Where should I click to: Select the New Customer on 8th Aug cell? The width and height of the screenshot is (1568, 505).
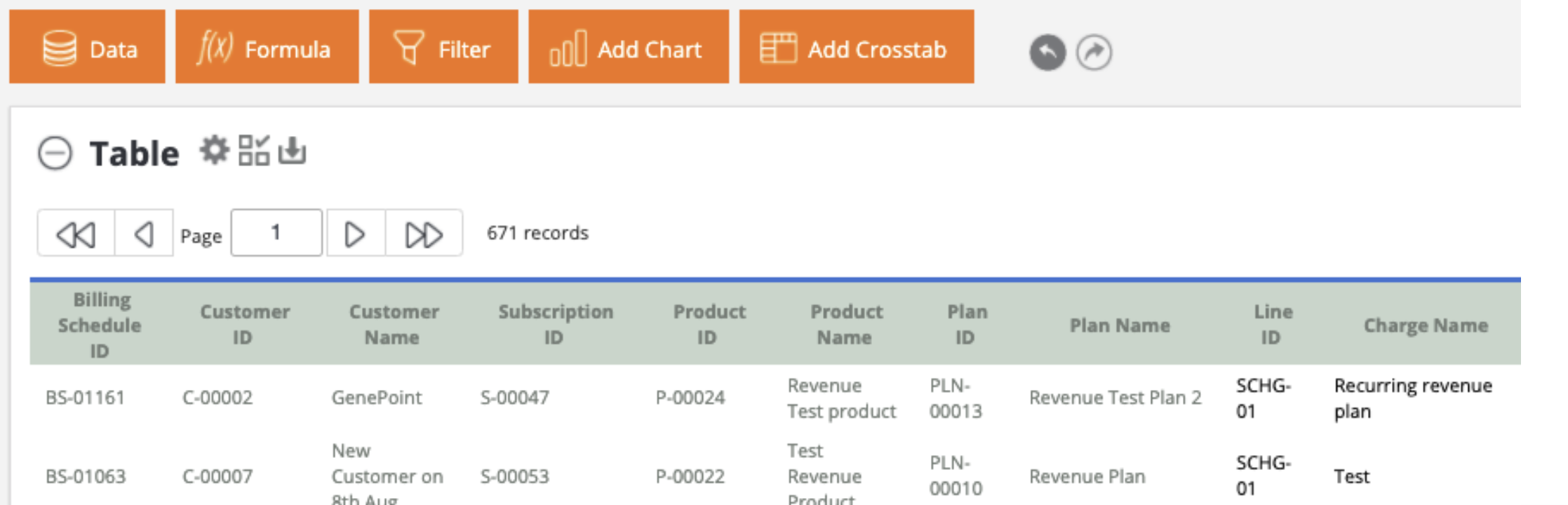387,473
